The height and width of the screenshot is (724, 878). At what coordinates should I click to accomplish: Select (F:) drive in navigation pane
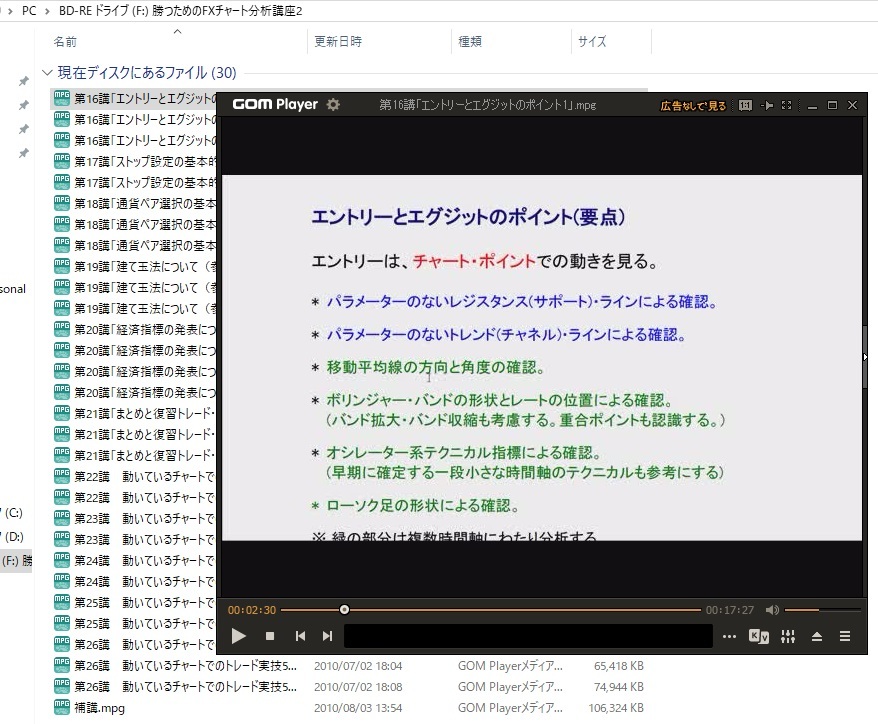tap(16, 560)
